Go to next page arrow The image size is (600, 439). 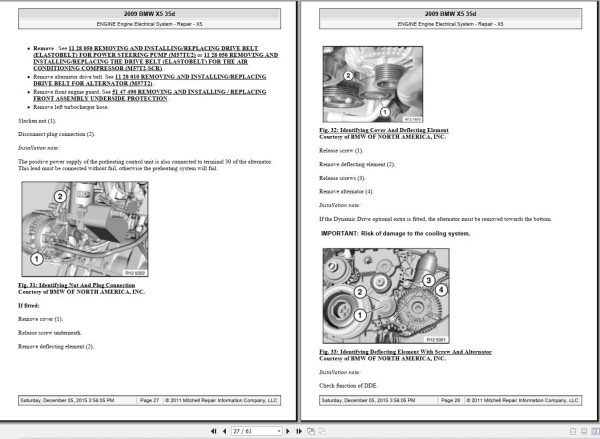tap(288, 431)
